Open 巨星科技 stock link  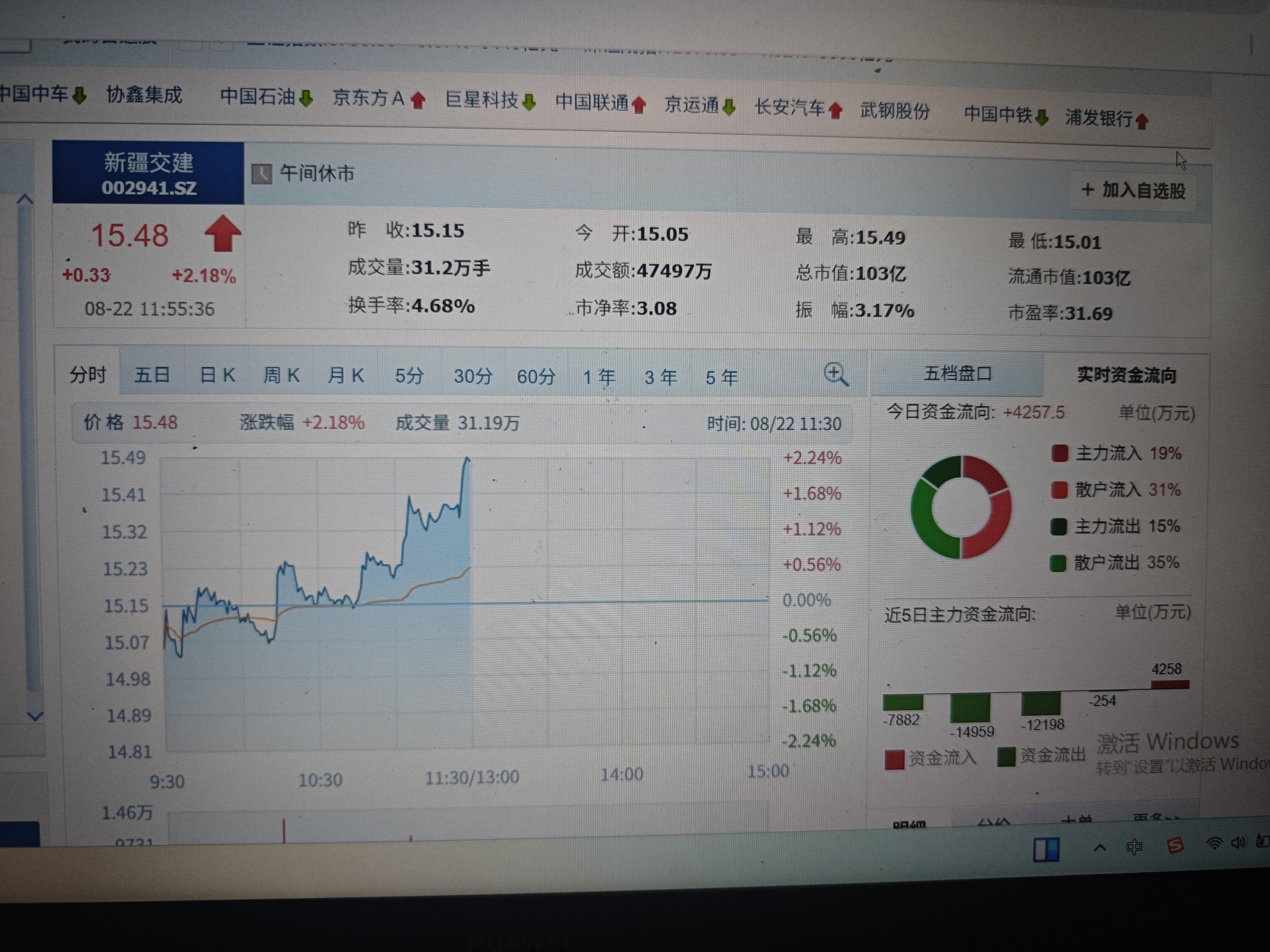coord(481,100)
